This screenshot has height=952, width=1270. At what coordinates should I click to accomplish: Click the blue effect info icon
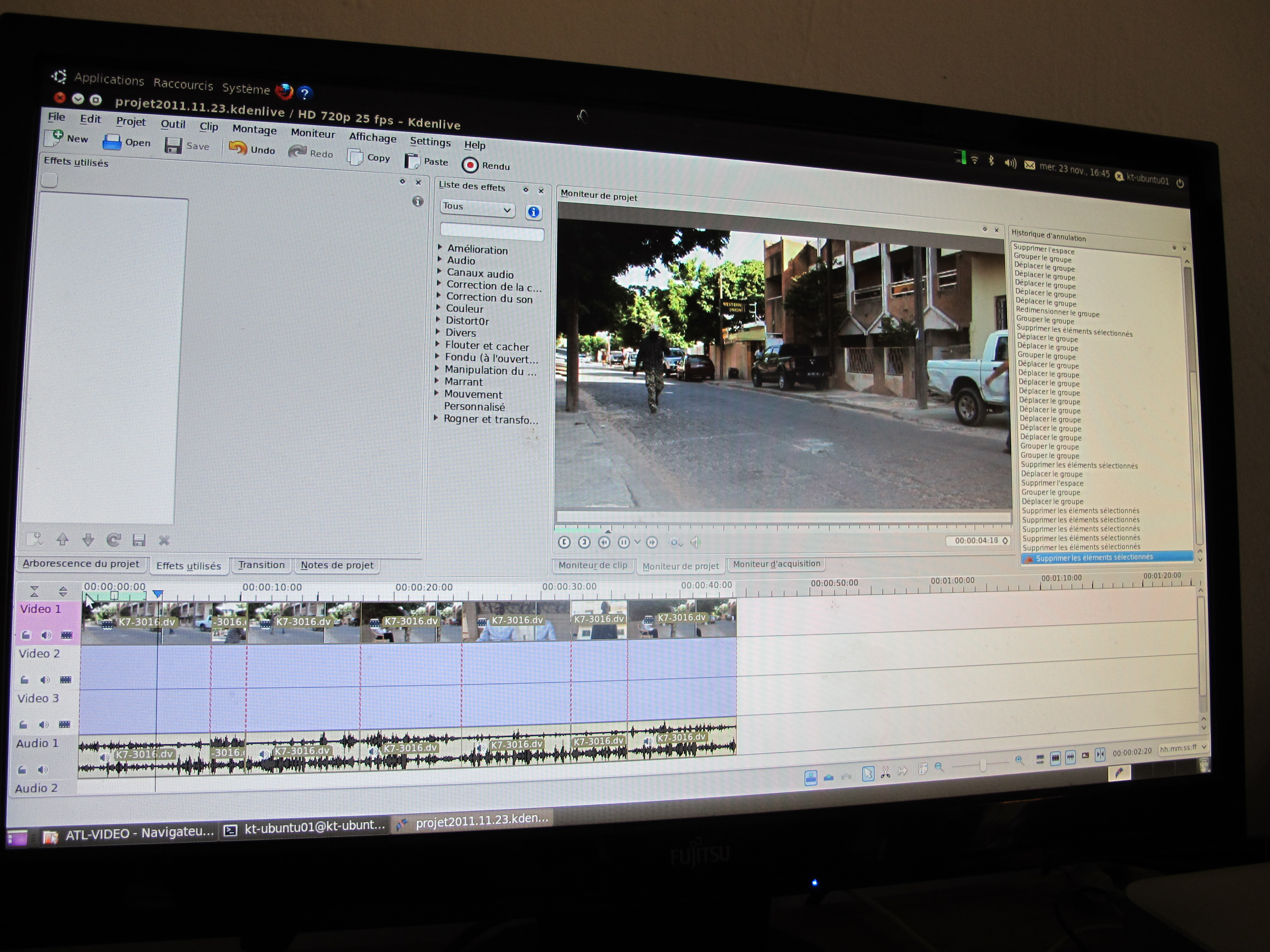coord(533,212)
